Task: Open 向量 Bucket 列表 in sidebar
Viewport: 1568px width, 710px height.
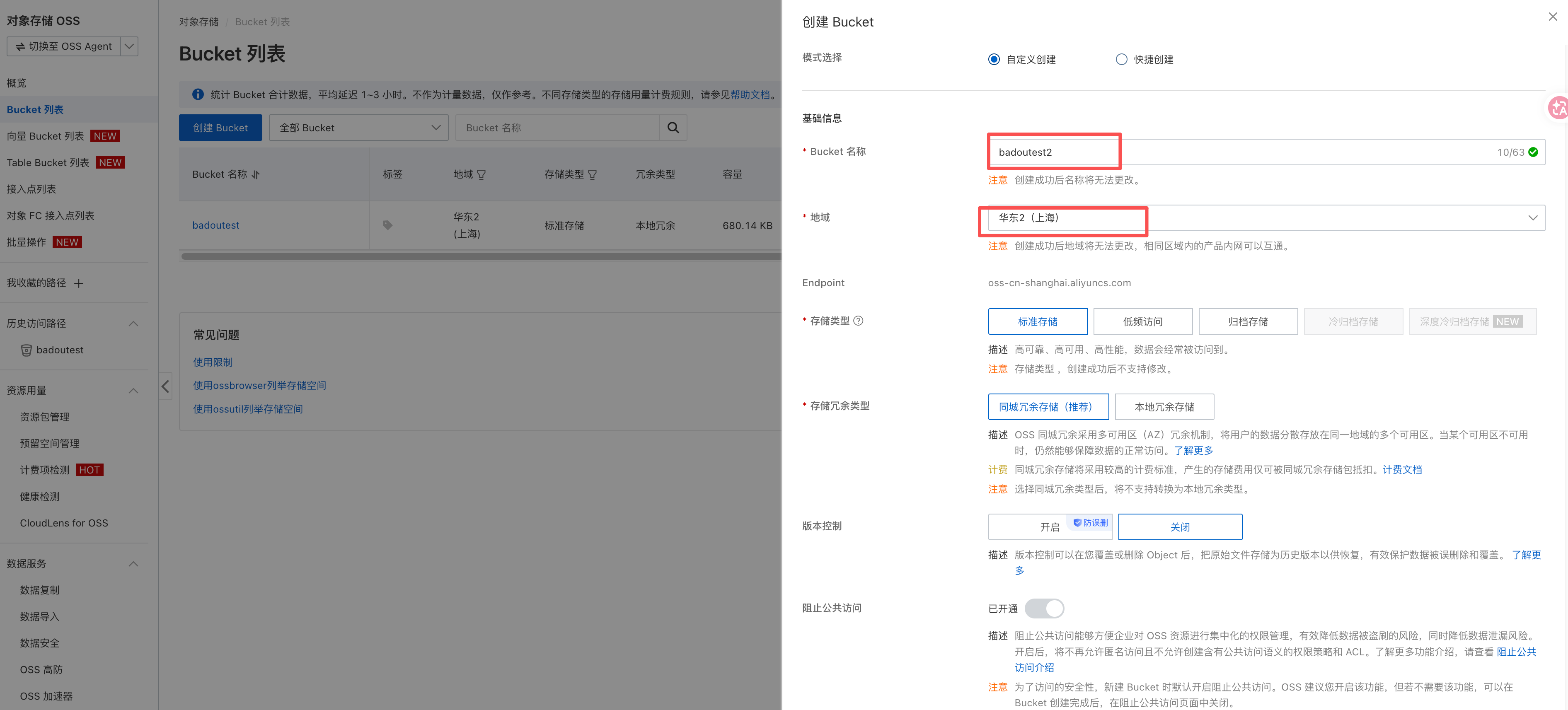Action: (45, 136)
